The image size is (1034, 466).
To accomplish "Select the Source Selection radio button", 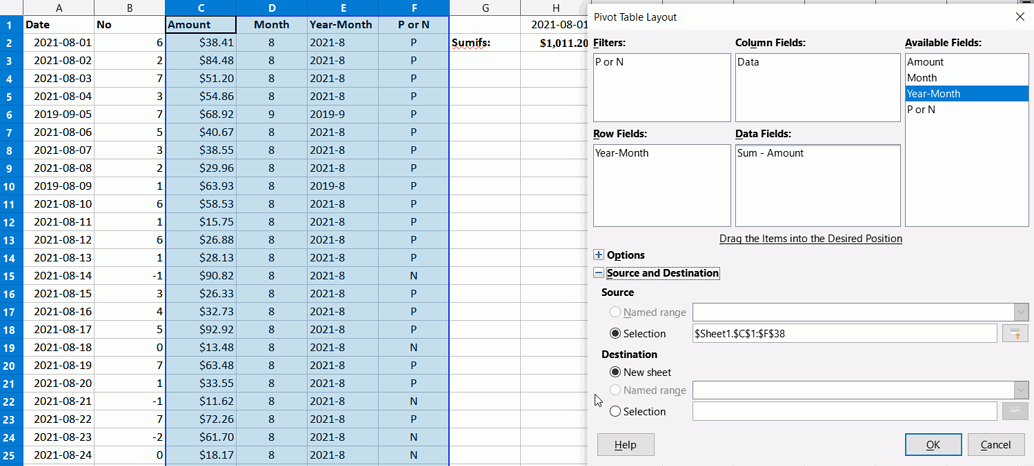I will click(615, 334).
